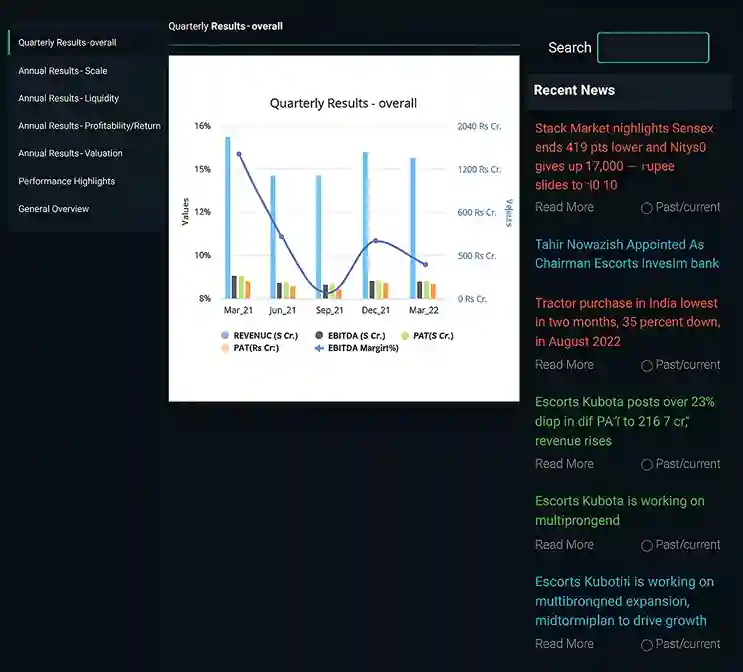This screenshot has height=672, width=743.
Task: Open Tahir Nowazish Appointed As Chairman headline
Action: tap(627, 254)
